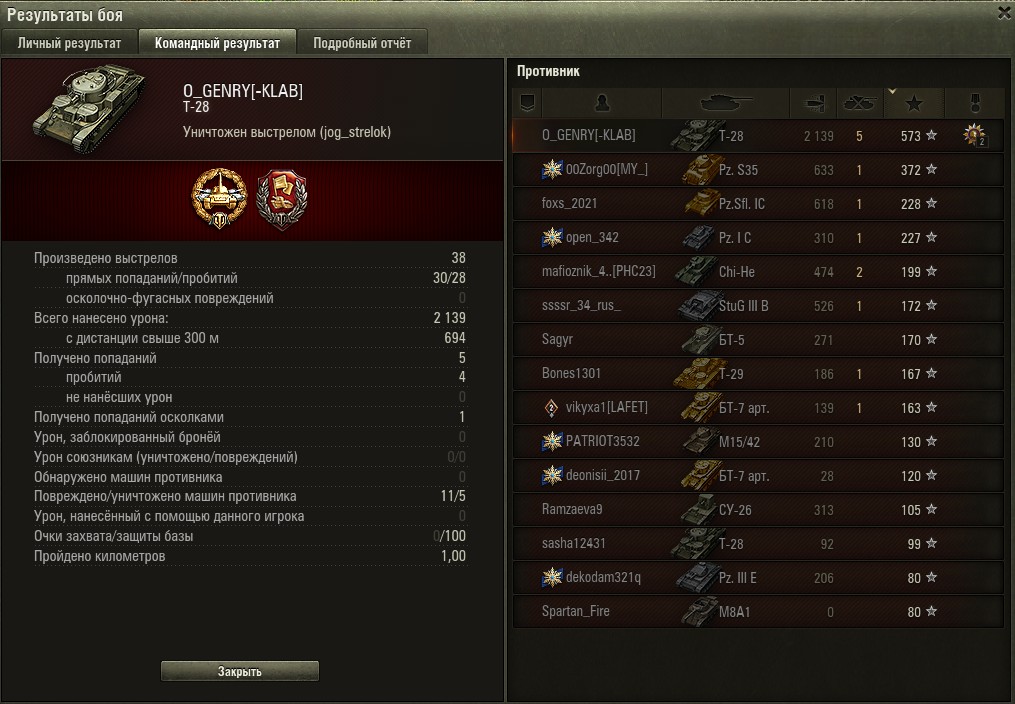Screen dimensions: 1015x704
Task: Click the Закрыть button
Action: point(240,672)
